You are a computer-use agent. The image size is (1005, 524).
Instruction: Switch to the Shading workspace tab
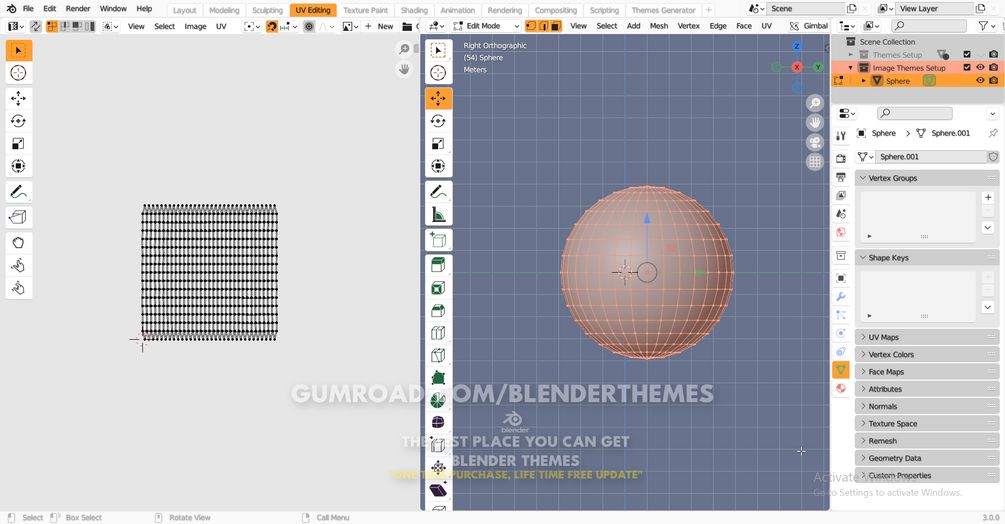tap(414, 10)
